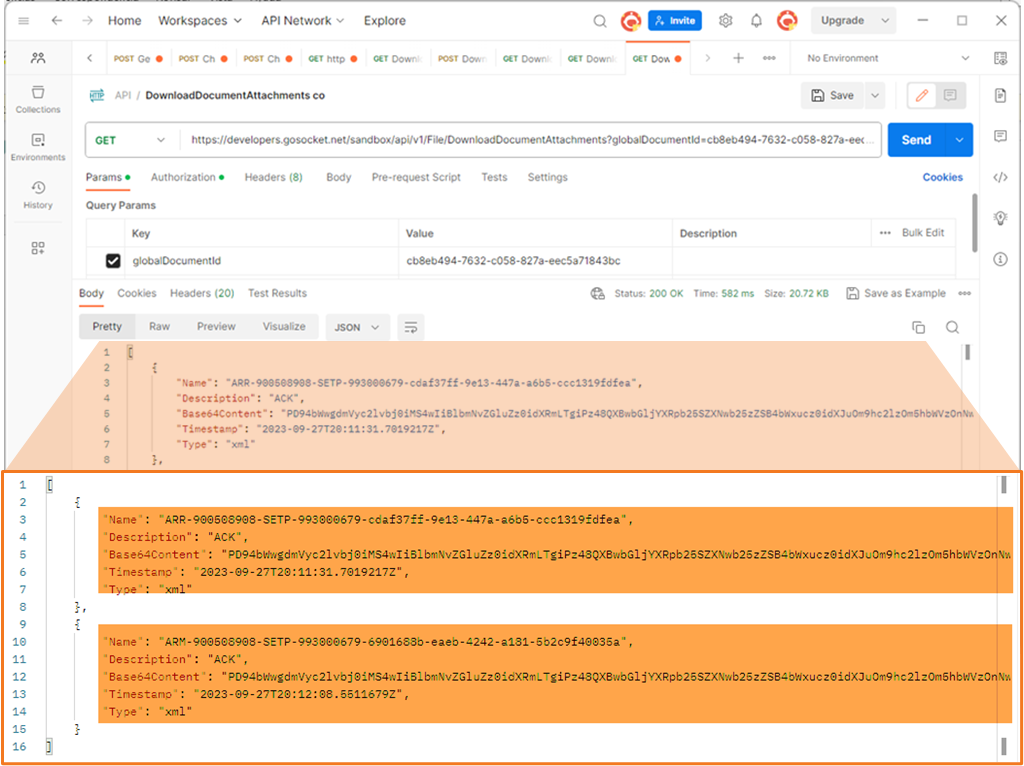The width and height of the screenshot is (1024, 766).
Task: Show previous tabs with left chevron
Action: (x=89, y=58)
